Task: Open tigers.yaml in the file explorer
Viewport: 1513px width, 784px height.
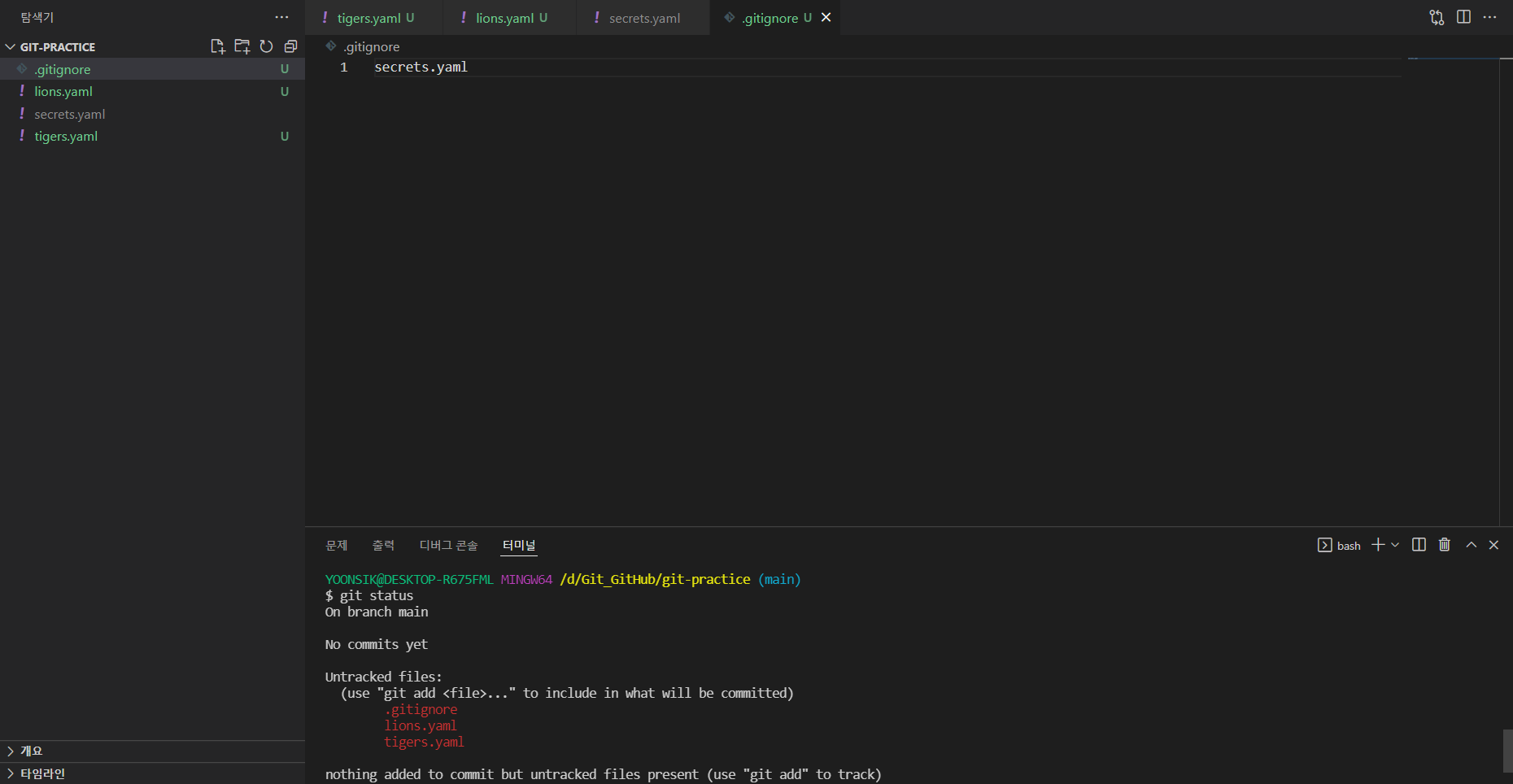Action: pyautogui.click(x=152, y=136)
